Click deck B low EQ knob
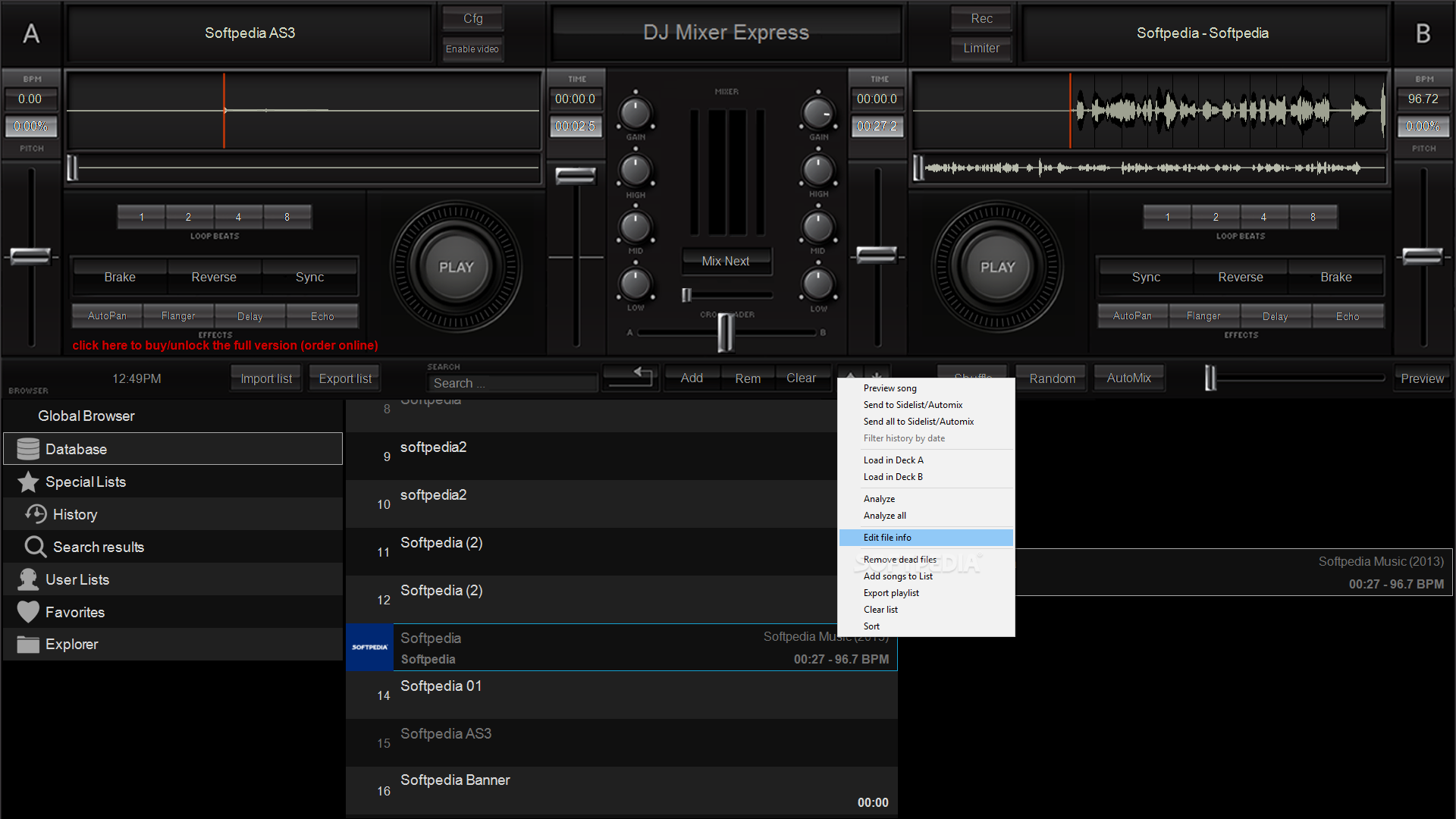This screenshot has width=1456, height=819. click(x=817, y=284)
